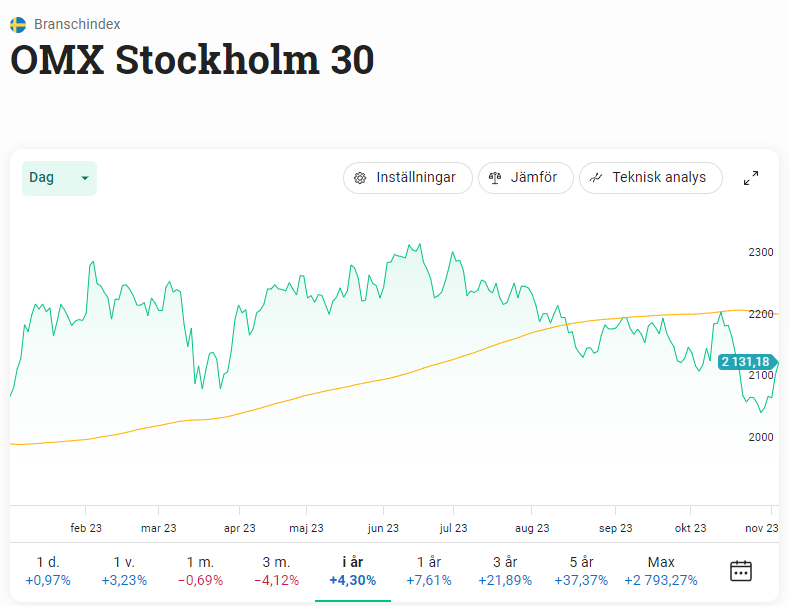Show the 3 år period
Screen dimensions: 789x606
[x=505, y=571]
